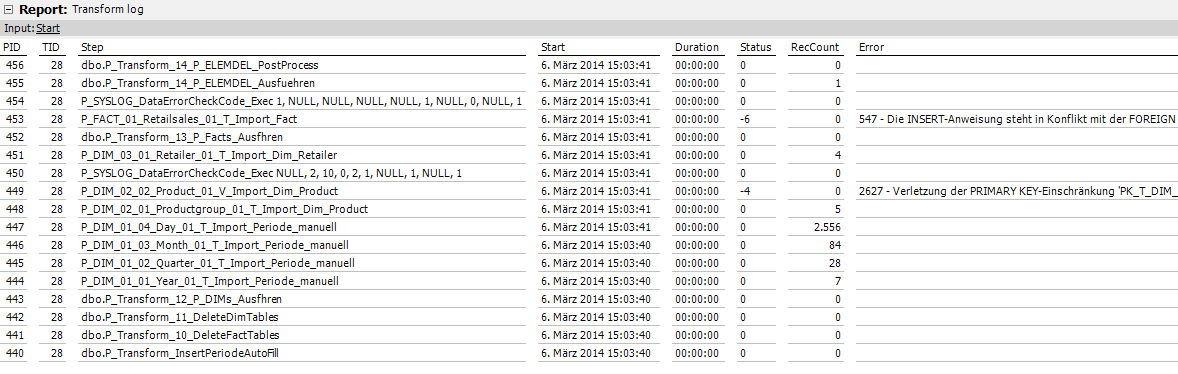
Task: Select the P_FACT_01_Retailsales_01_T_Import_Fact step
Action: tap(189, 119)
